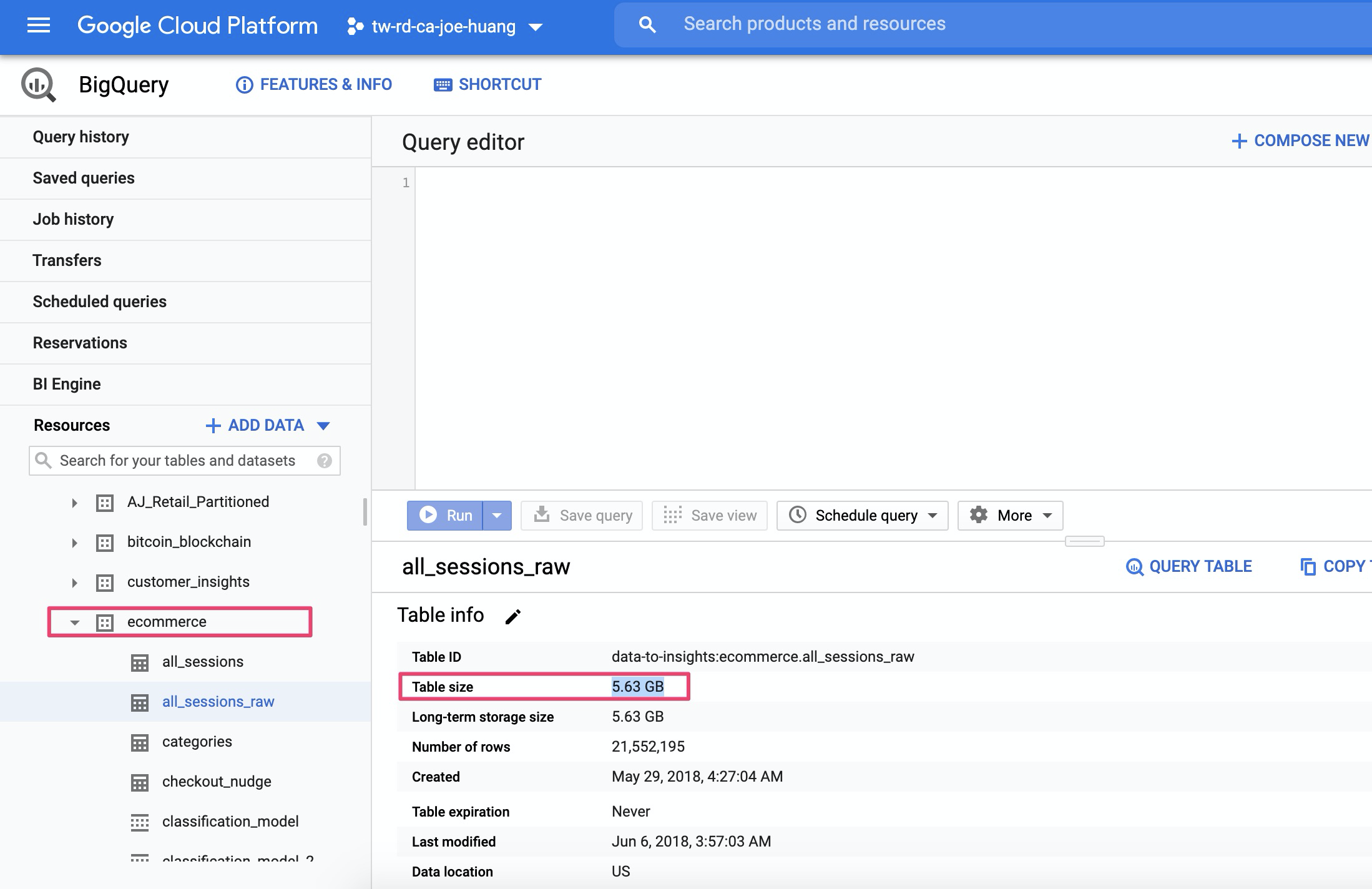Click the search icon in the top bar

click(x=647, y=24)
